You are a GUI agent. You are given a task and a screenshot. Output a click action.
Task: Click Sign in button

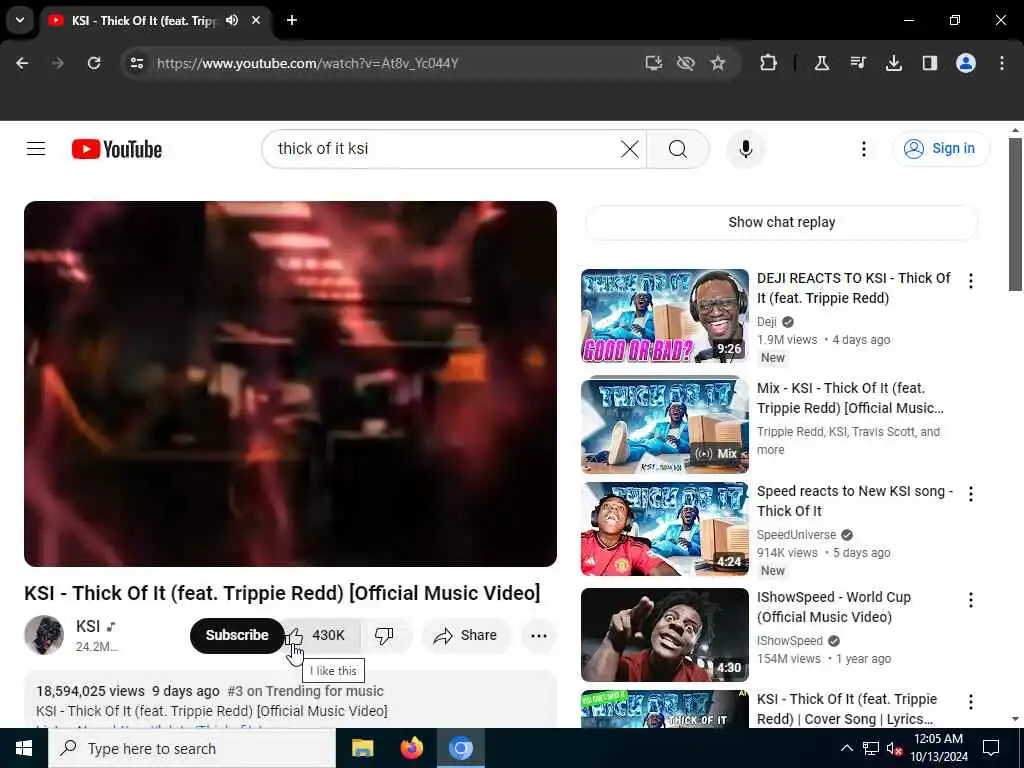pos(940,149)
